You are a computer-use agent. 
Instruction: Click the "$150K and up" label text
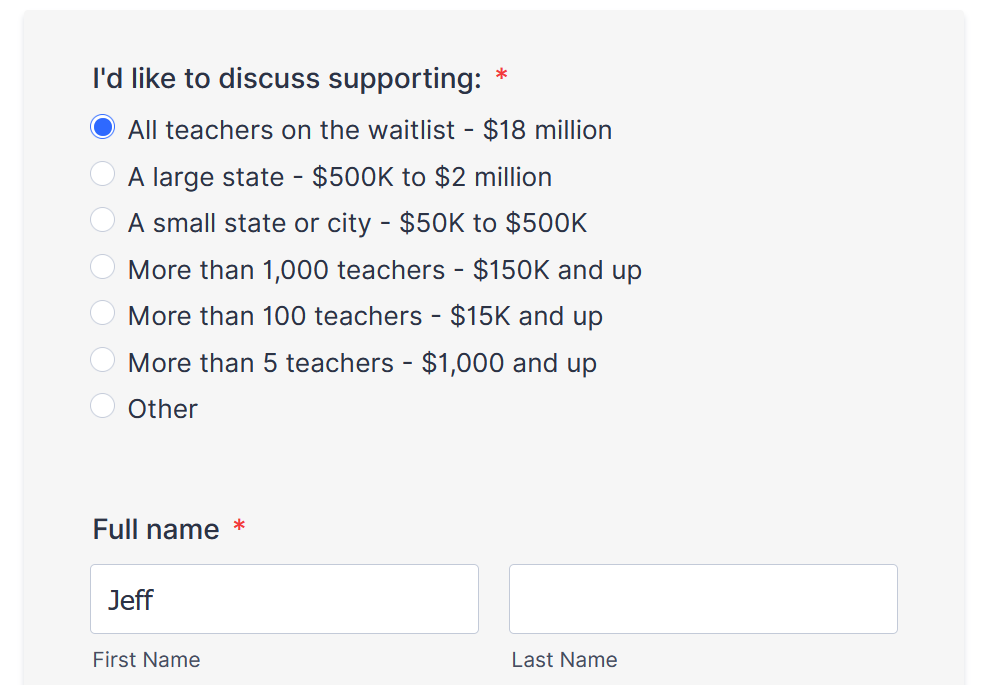tap(557, 270)
